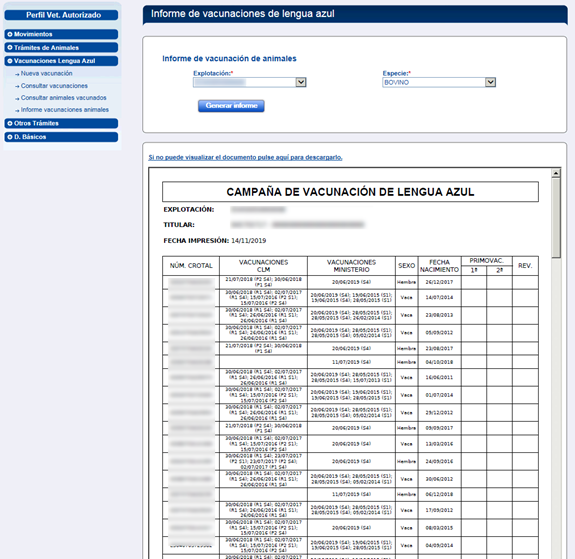
Task: Expand the Otros Trámites section
Action: tap(61, 123)
